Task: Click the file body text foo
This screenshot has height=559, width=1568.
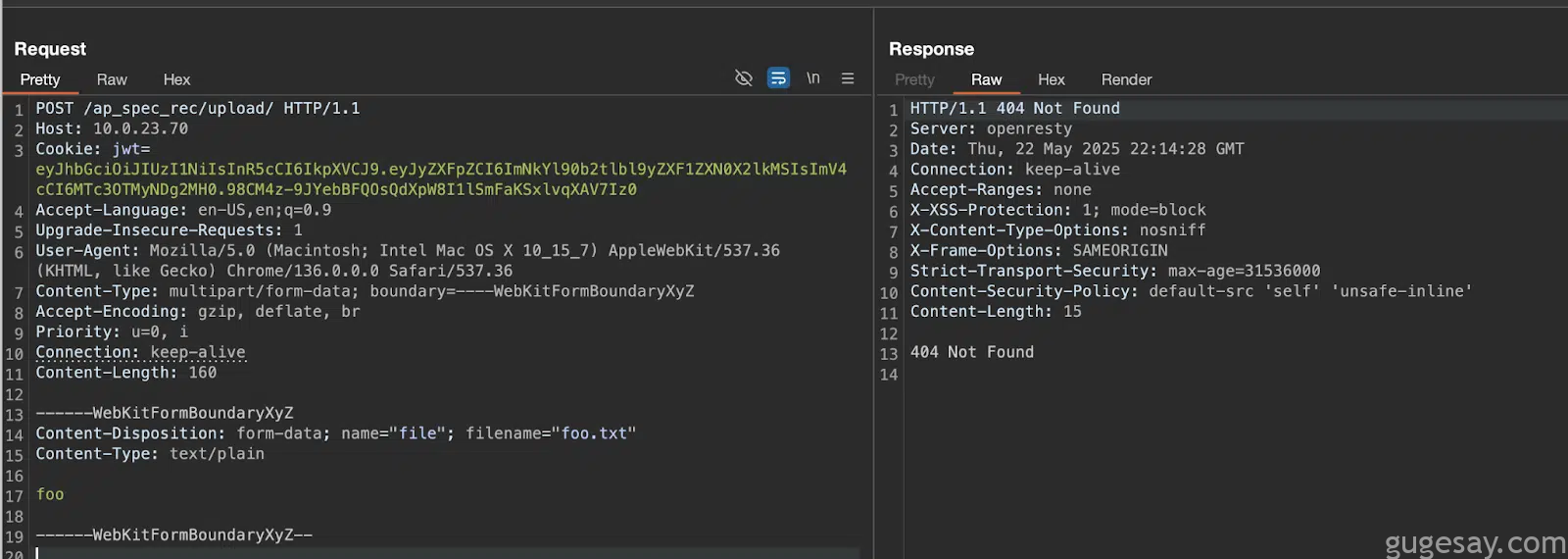Action: point(50,495)
